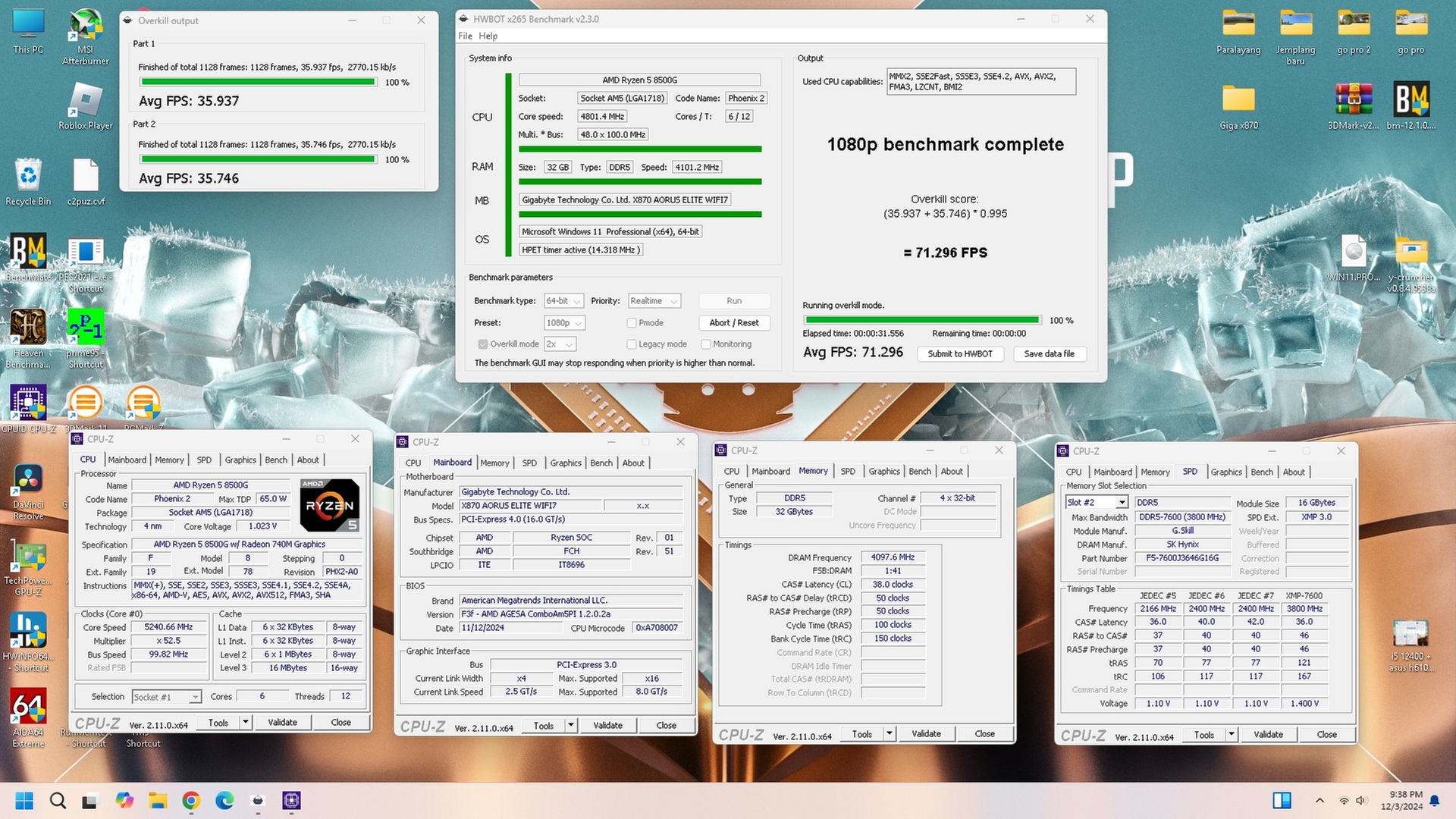Image resolution: width=1456 pixels, height=819 pixels.
Task: Open Paralayang folder on desktop
Action: coord(1238,32)
